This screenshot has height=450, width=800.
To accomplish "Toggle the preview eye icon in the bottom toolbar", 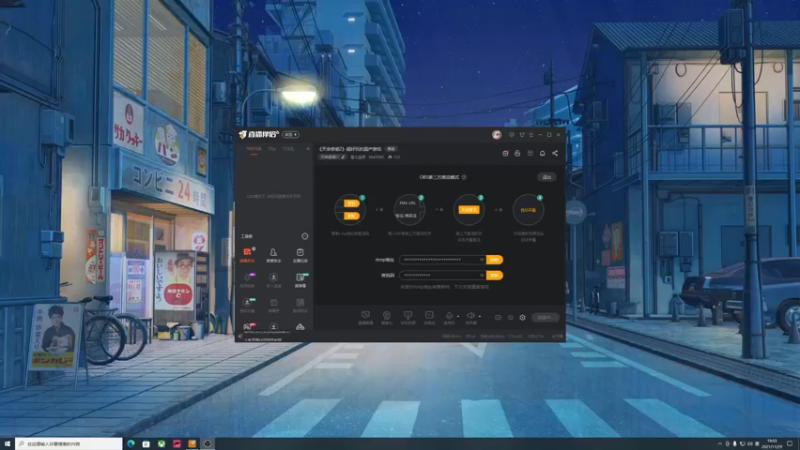I will coord(510,317).
